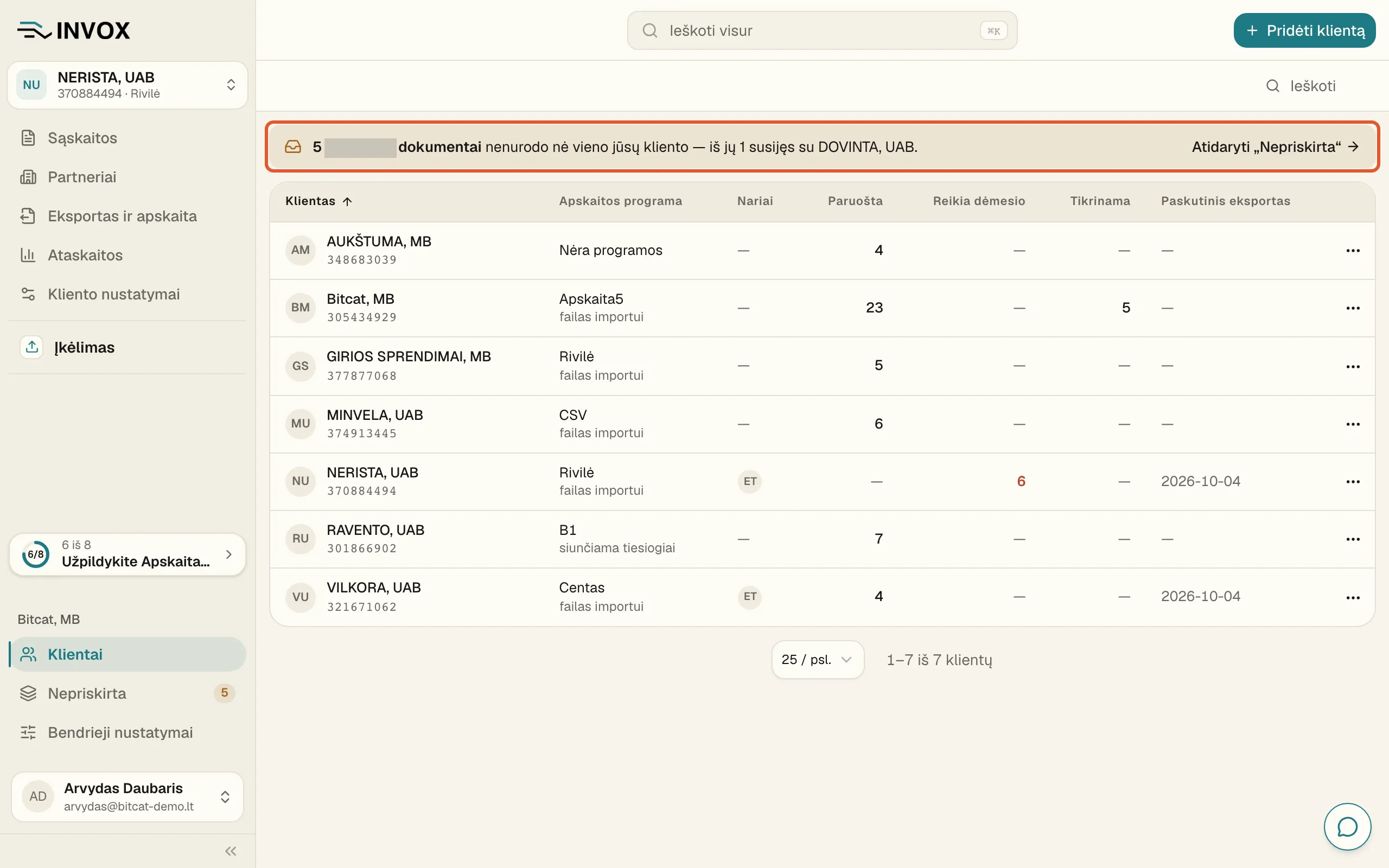Viewport: 1389px width, 868px height.
Task: Click the 6/8 progress ring icon
Action: 36,554
